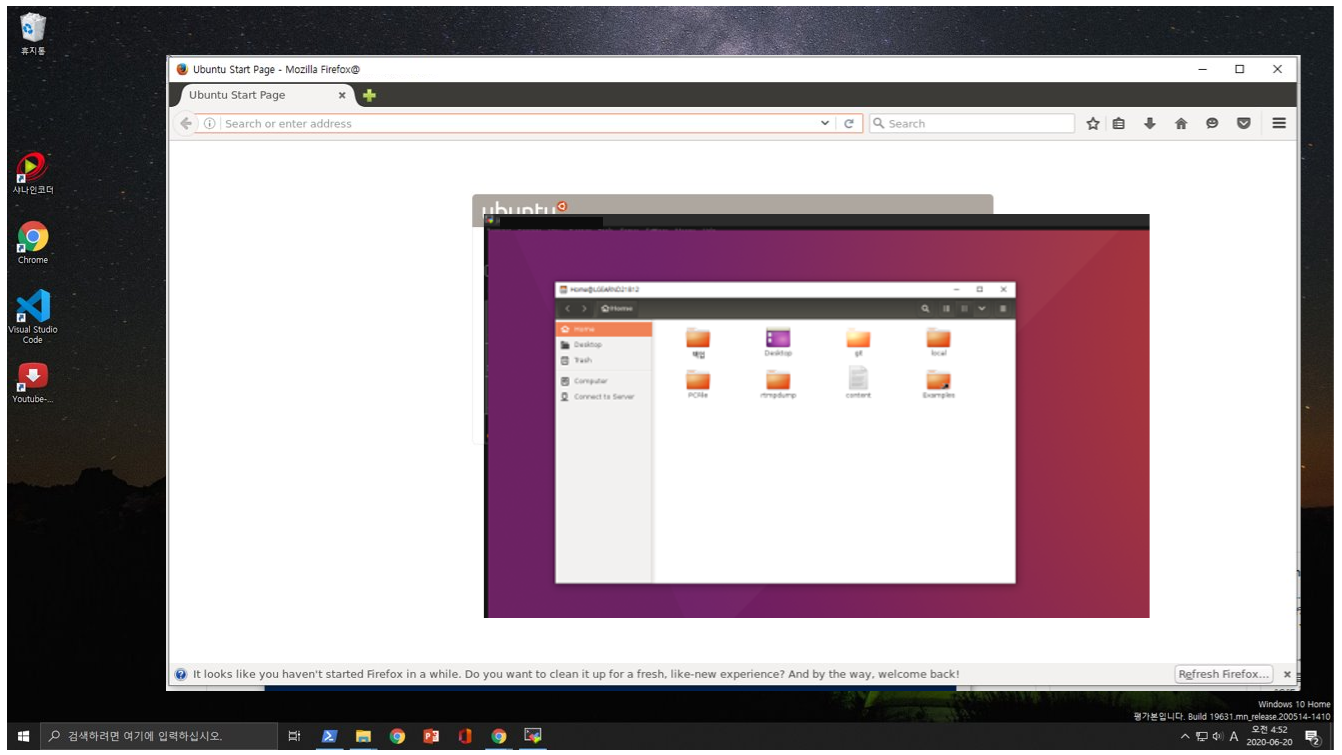Click the Firefox chat smiley icon
The image size is (1342, 755).
(x=1212, y=123)
